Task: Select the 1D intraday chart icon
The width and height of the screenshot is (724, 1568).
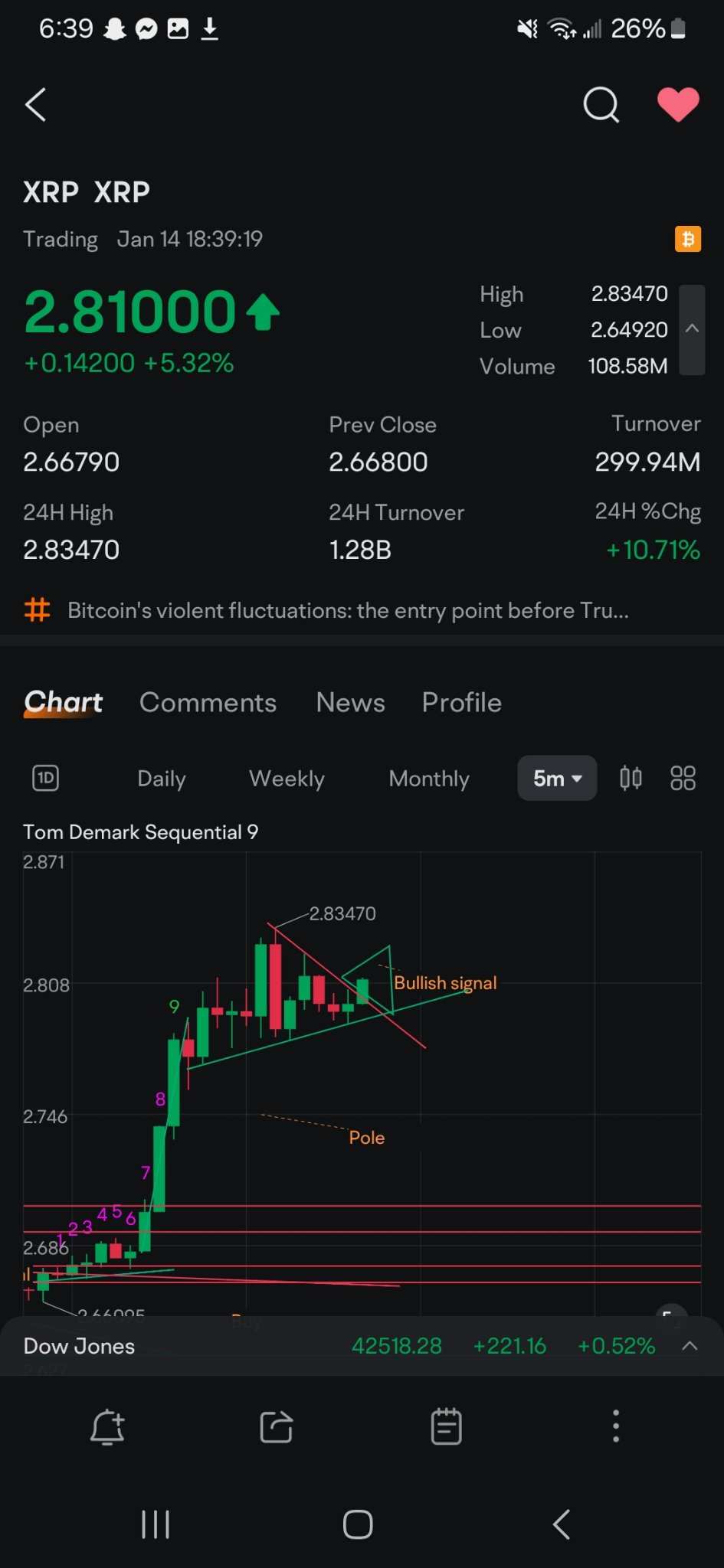Action: (x=46, y=779)
